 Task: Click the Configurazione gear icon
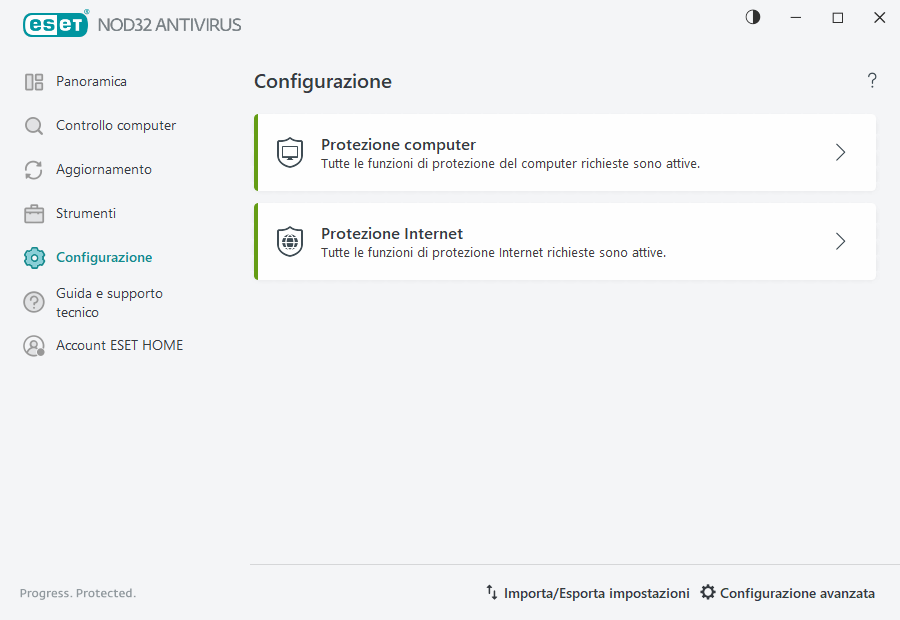click(33, 257)
